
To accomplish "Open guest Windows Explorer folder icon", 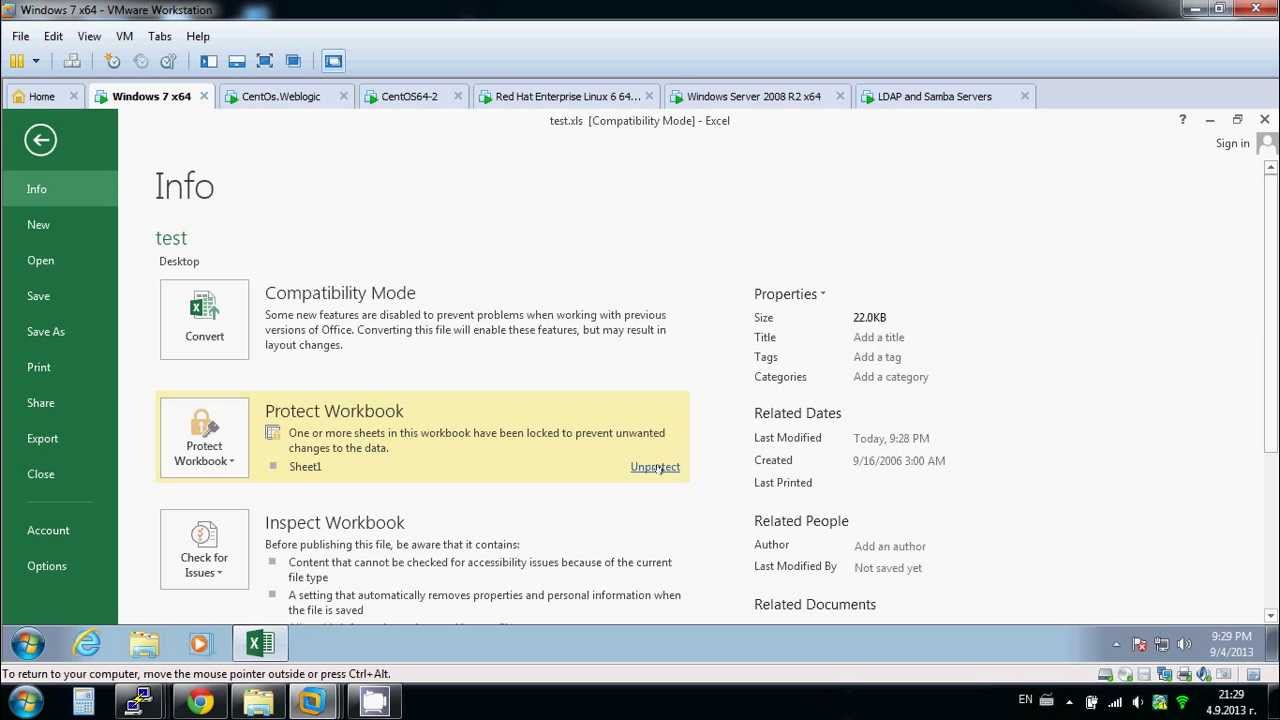I will pos(144,645).
